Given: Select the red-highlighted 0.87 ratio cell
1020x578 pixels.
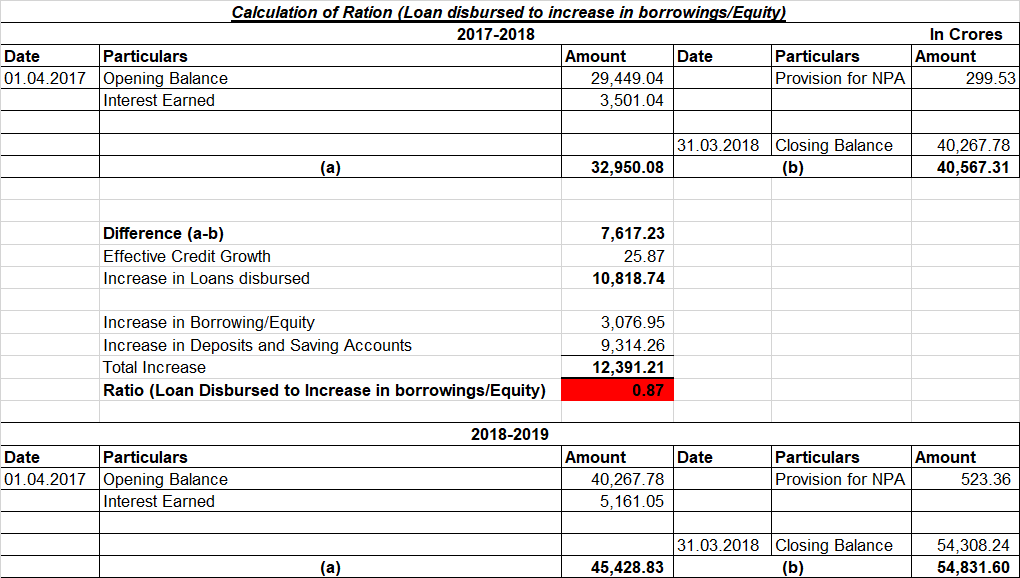Looking at the screenshot, I should point(618,390).
